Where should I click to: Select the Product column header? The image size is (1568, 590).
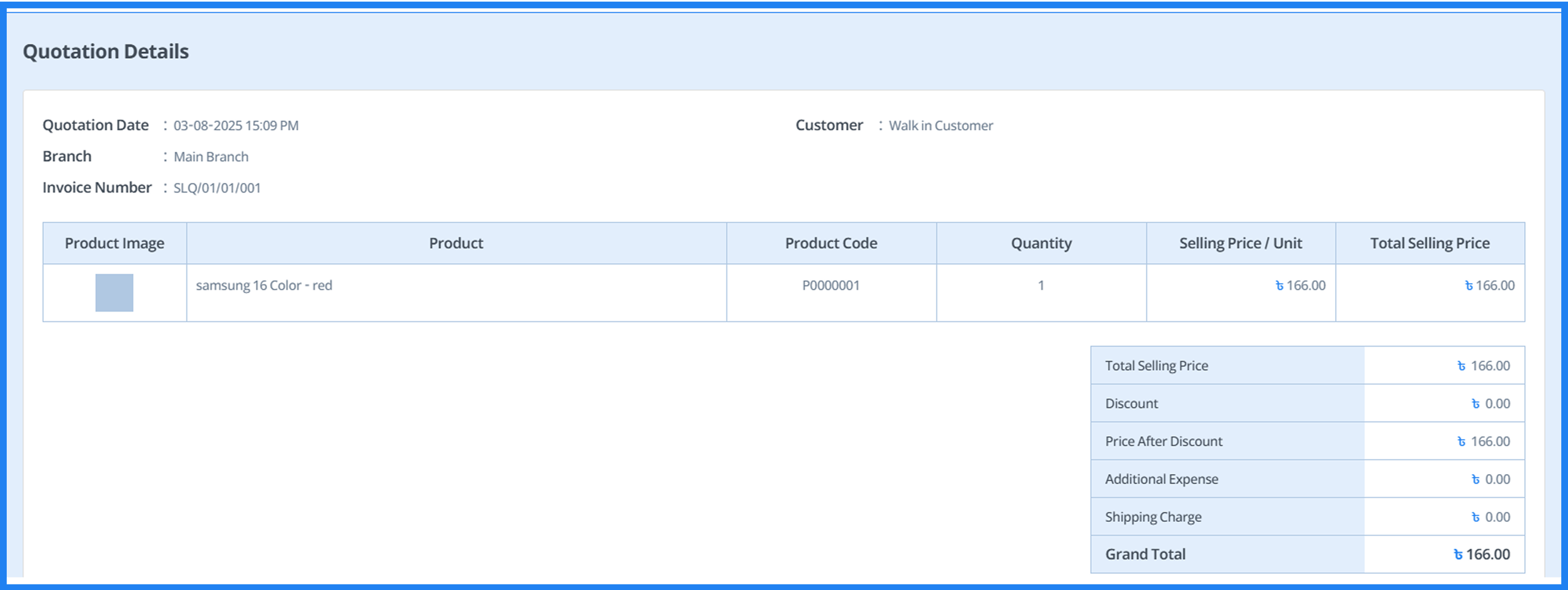click(x=456, y=243)
